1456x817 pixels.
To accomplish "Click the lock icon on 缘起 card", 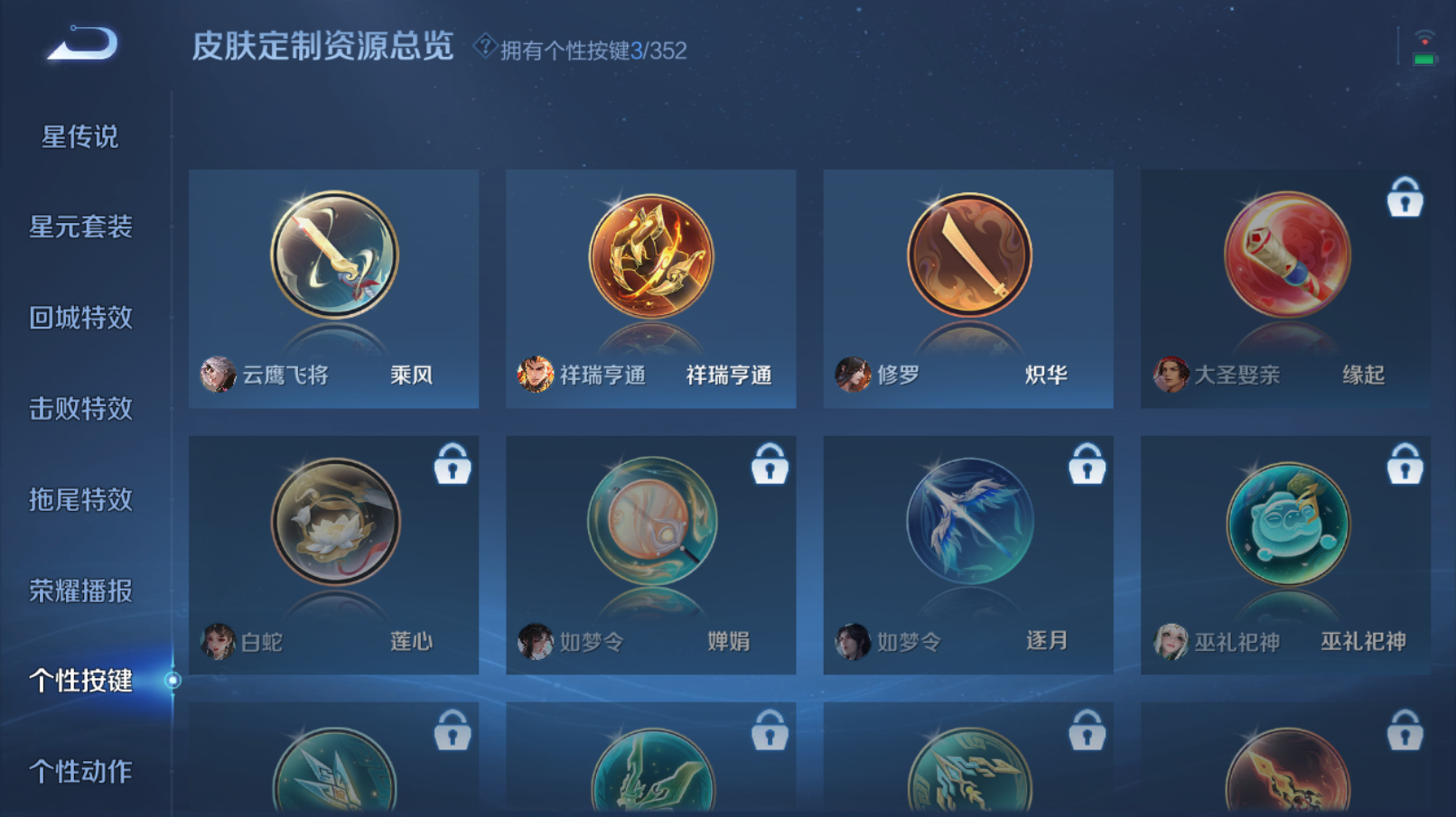I will (1405, 197).
